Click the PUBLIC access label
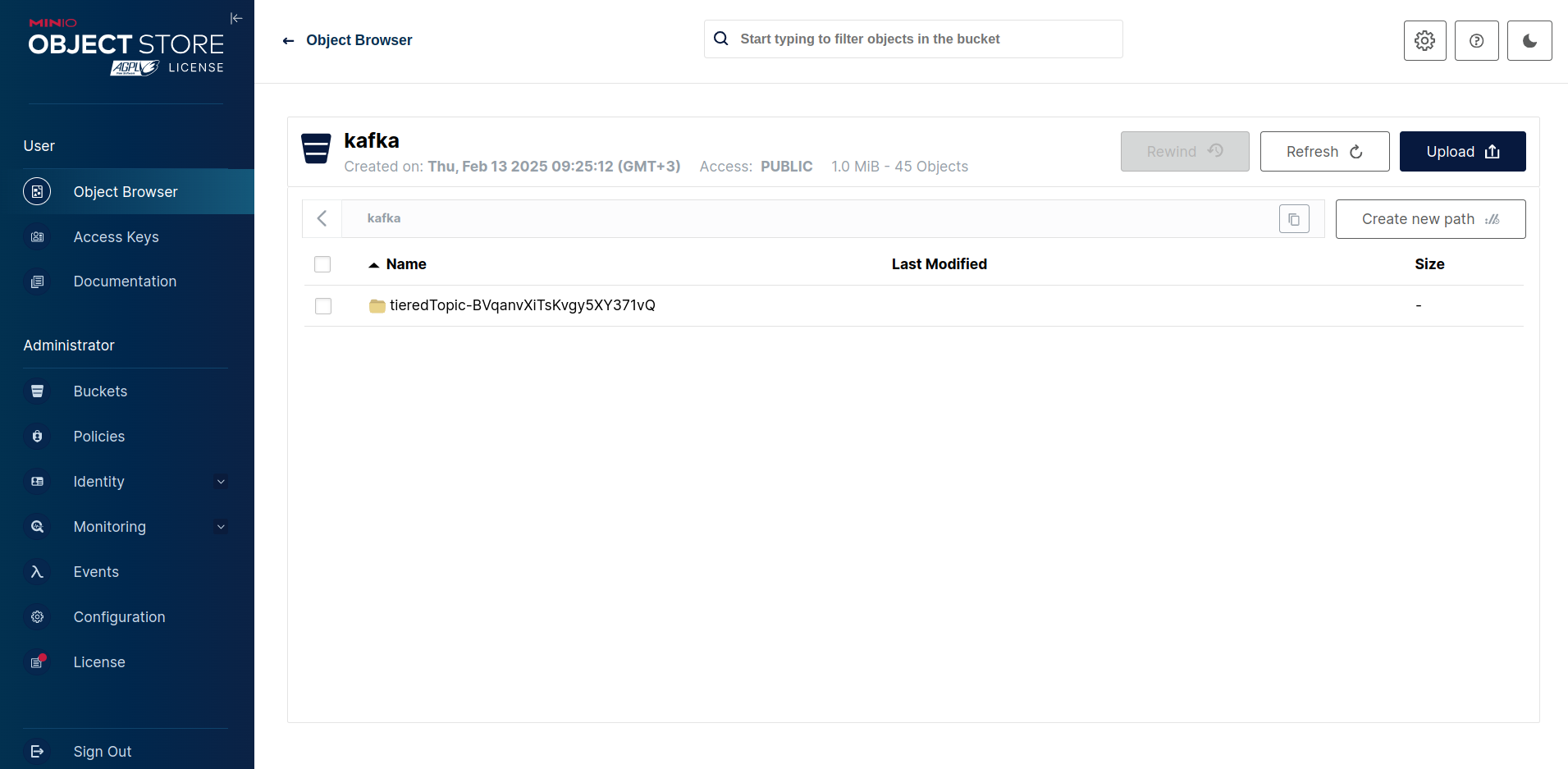This screenshot has height=769, width=1568. pos(786,167)
